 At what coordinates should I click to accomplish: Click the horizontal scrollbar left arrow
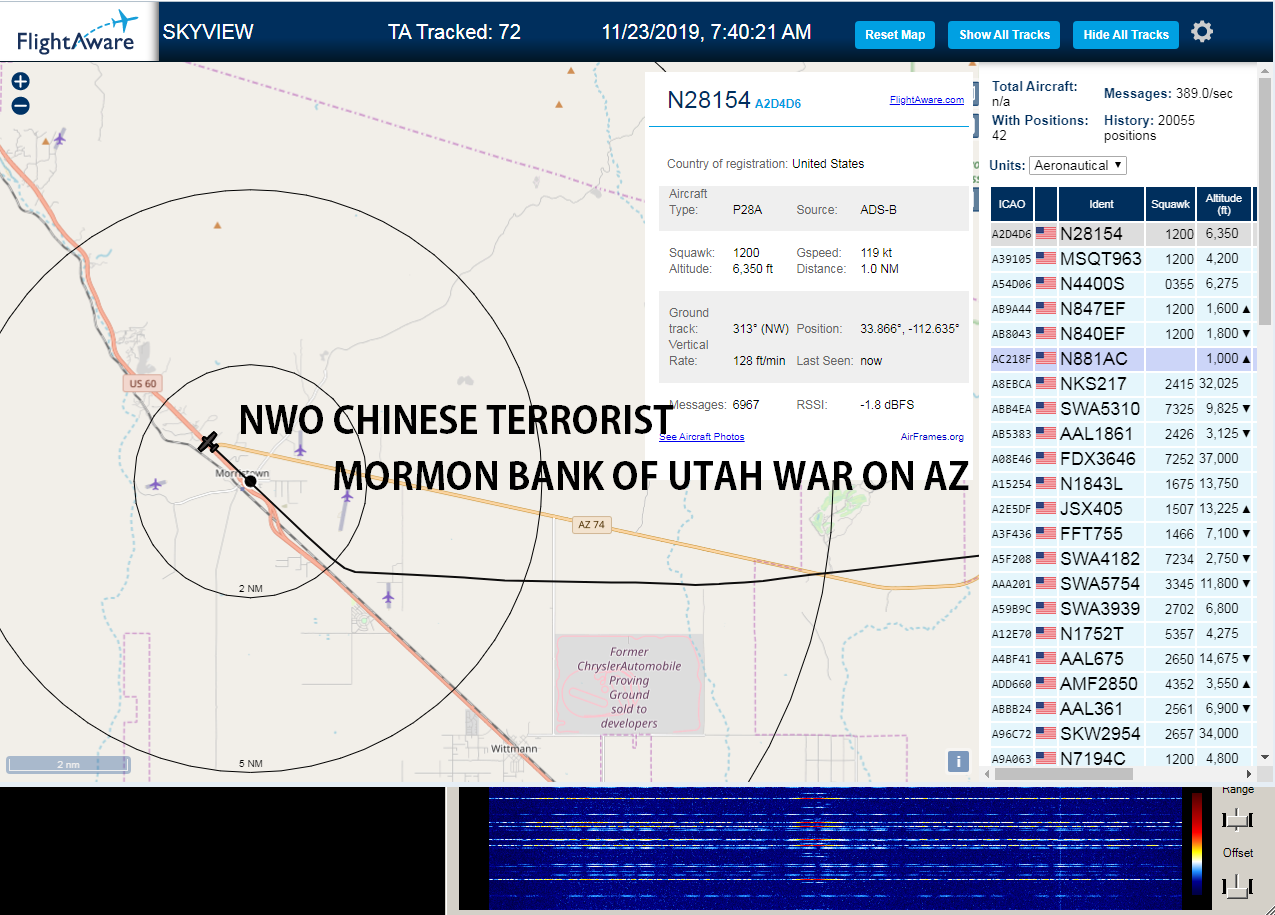(x=988, y=774)
